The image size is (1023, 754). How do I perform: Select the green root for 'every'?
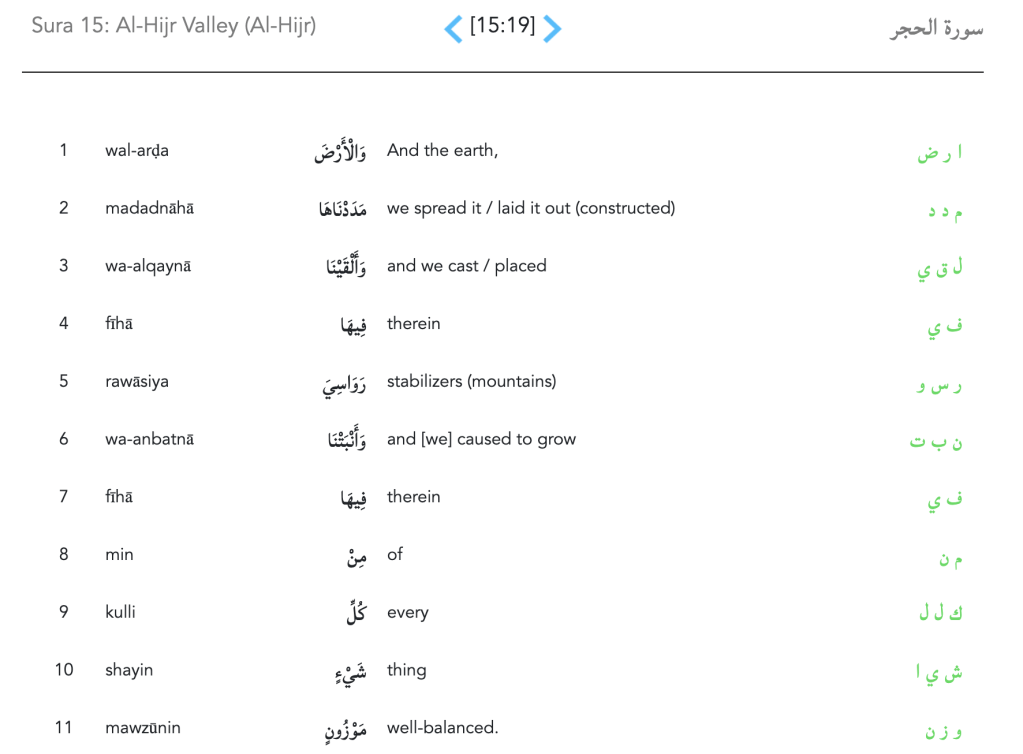(941, 614)
